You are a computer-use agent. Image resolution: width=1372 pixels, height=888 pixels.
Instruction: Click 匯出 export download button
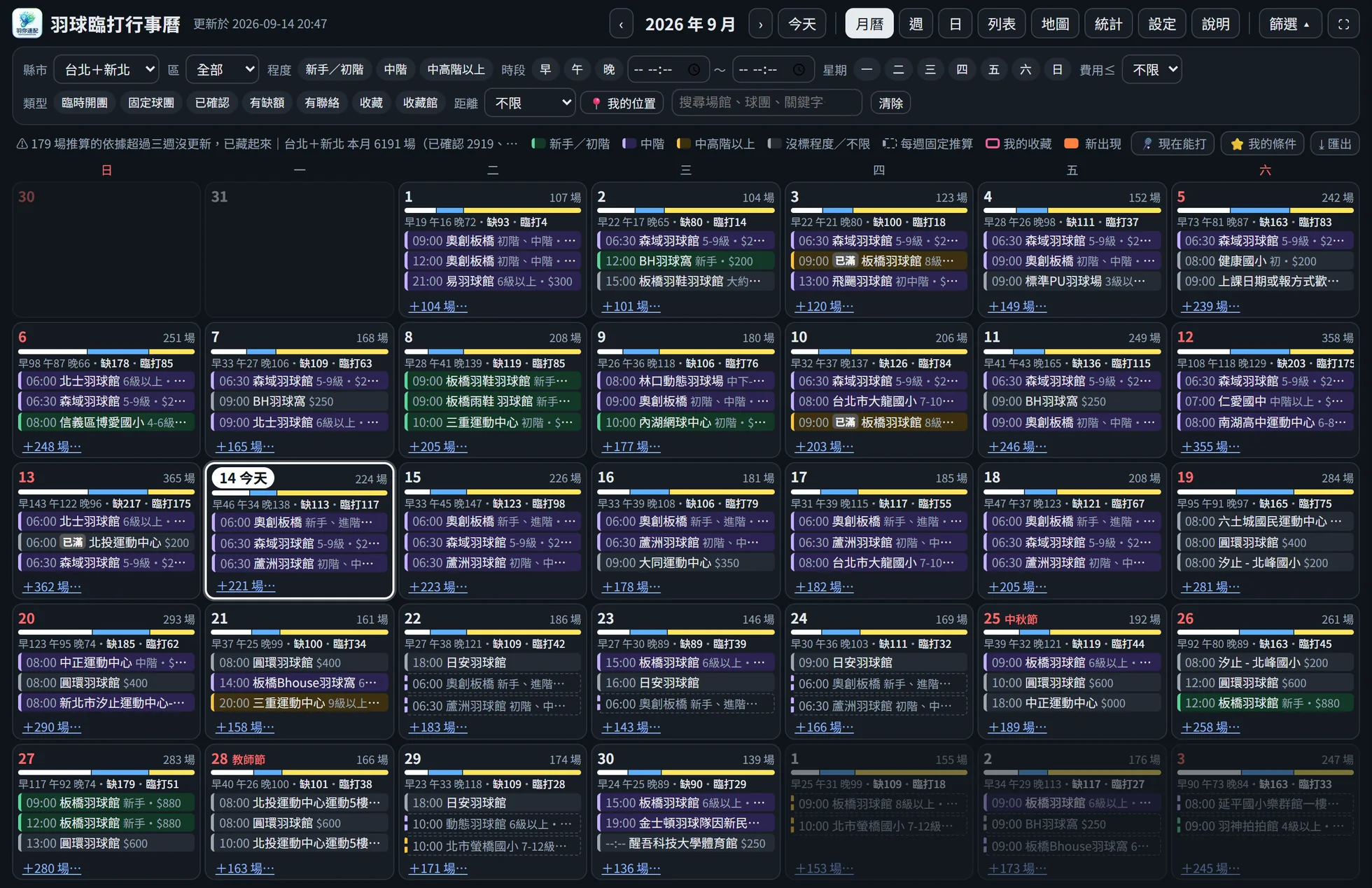pyautogui.click(x=1335, y=144)
